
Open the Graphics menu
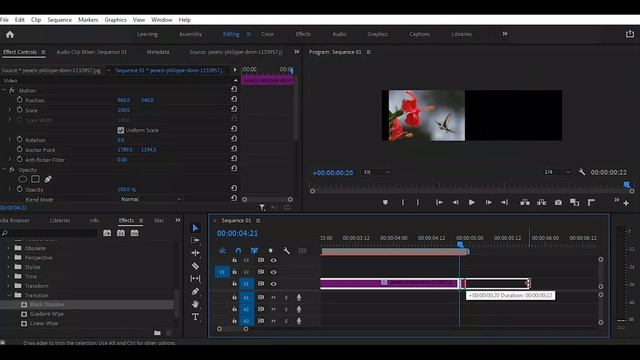pyautogui.click(x=116, y=20)
